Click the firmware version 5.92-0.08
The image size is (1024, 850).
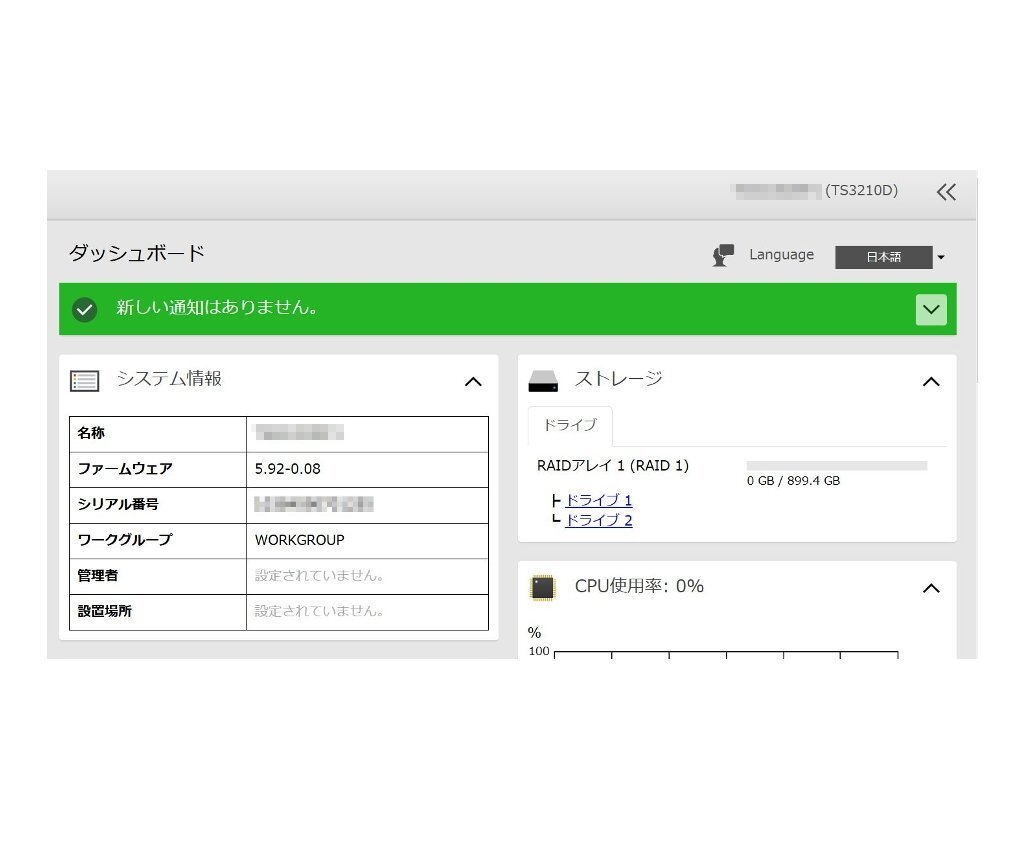287,469
